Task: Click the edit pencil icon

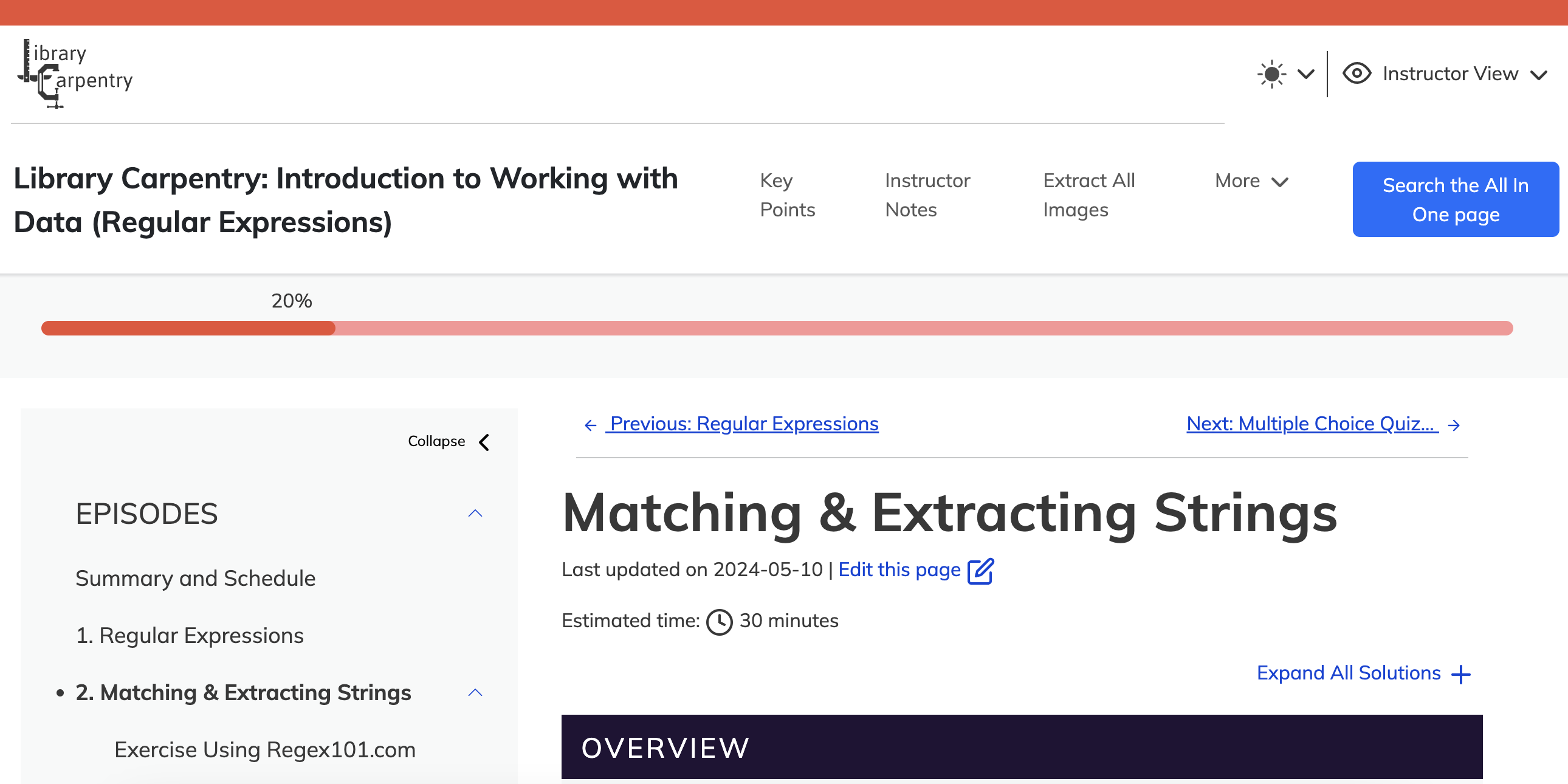Action: [981, 571]
